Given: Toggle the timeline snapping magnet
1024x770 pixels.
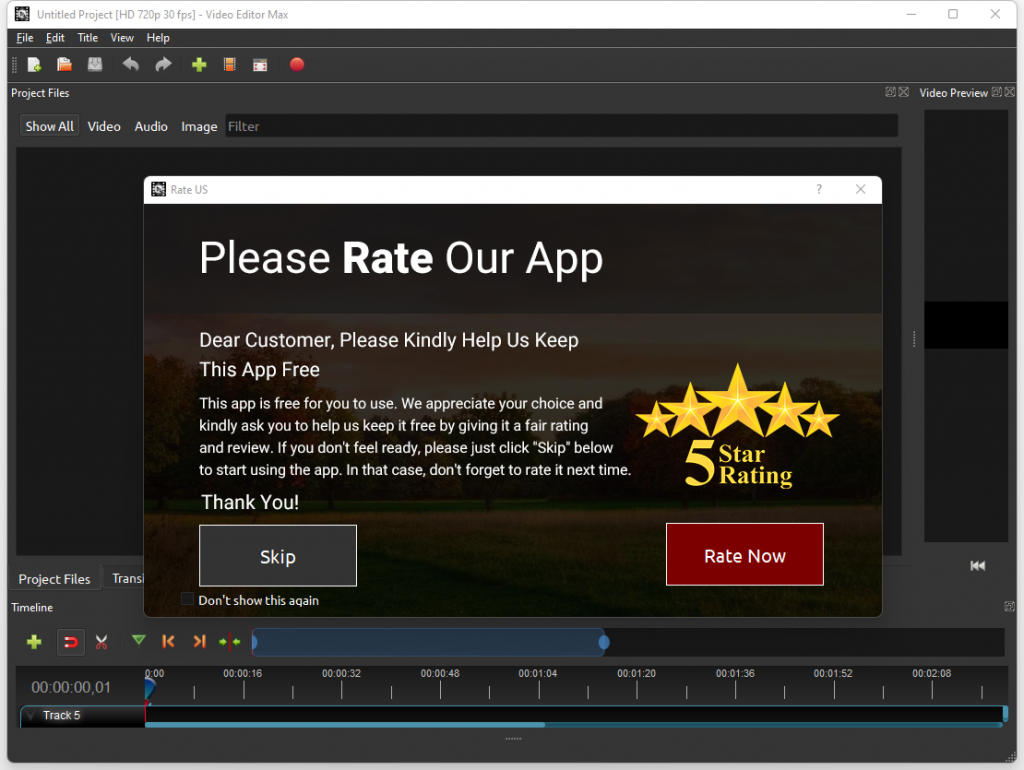Looking at the screenshot, I should [70, 642].
